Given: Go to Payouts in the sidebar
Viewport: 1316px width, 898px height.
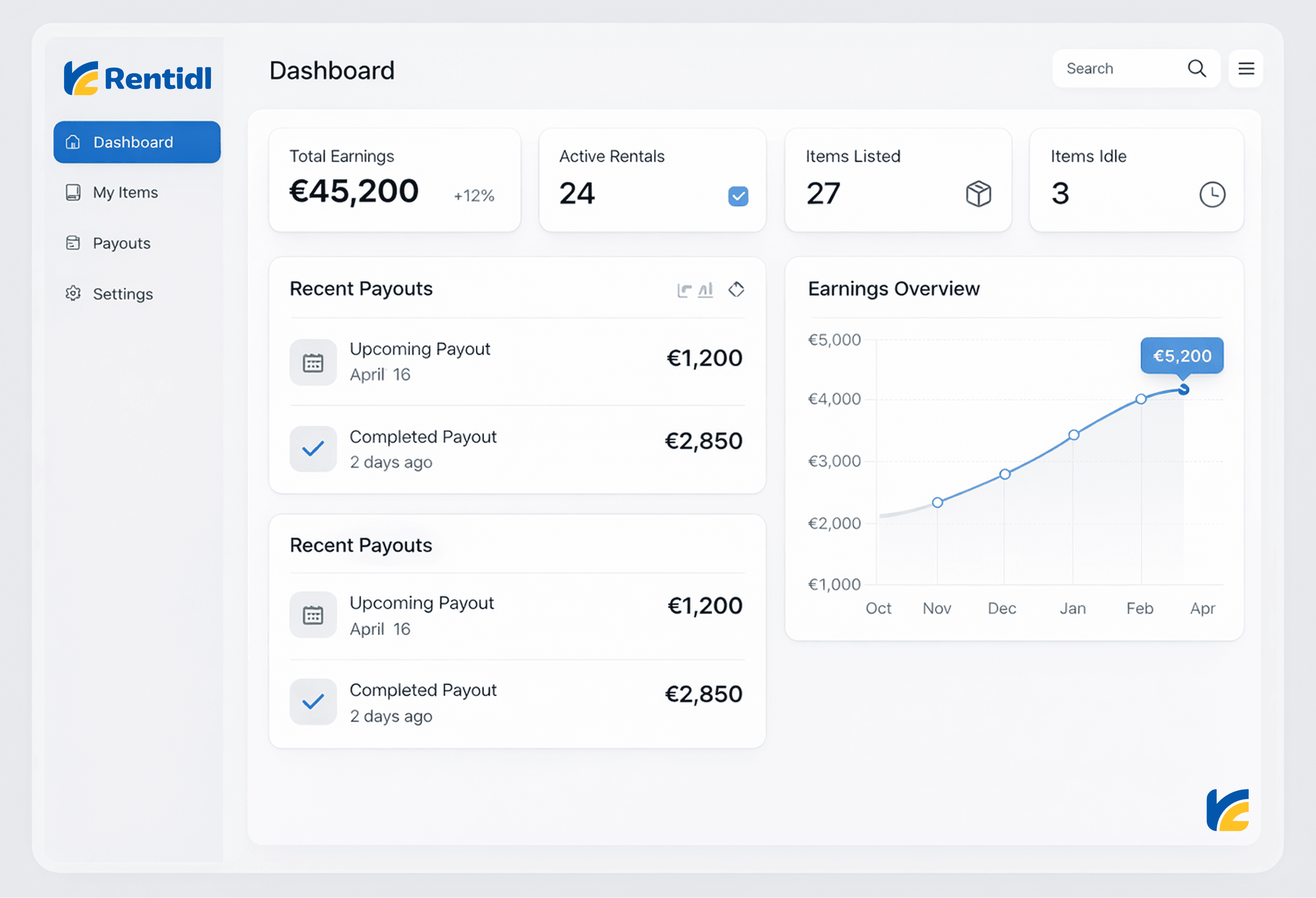Looking at the screenshot, I should [121, 243].
